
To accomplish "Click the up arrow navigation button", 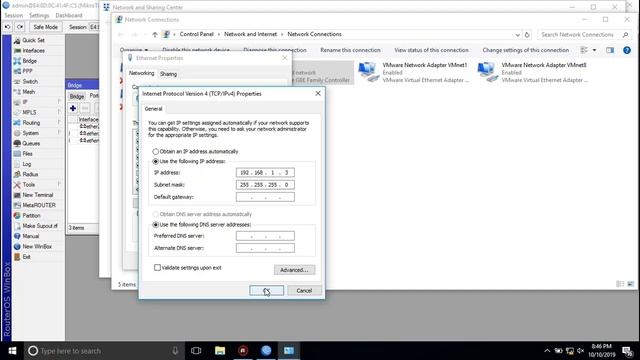I will (x=155, y=35).
